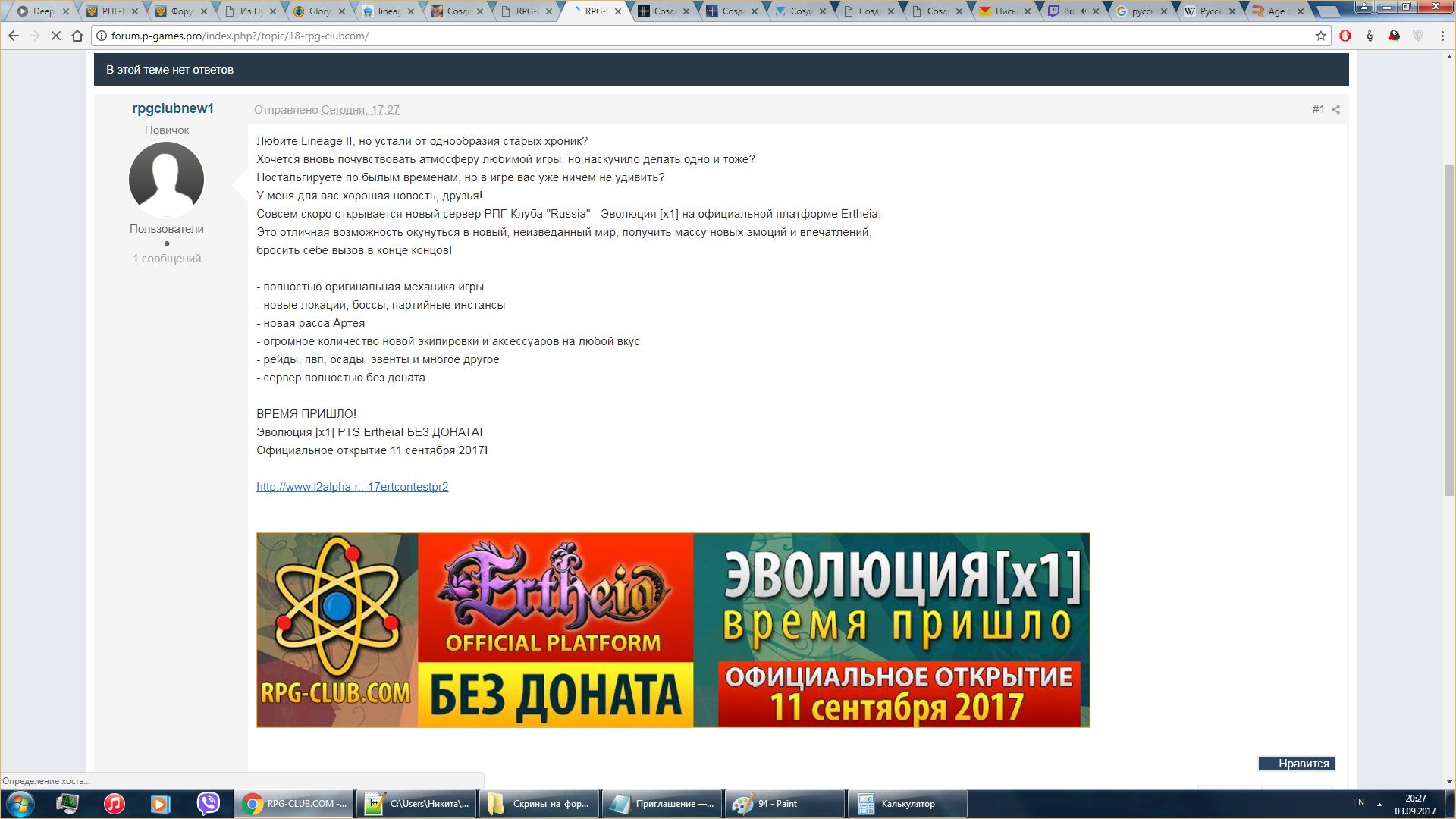Switch to 94 - Paint window

784,804
